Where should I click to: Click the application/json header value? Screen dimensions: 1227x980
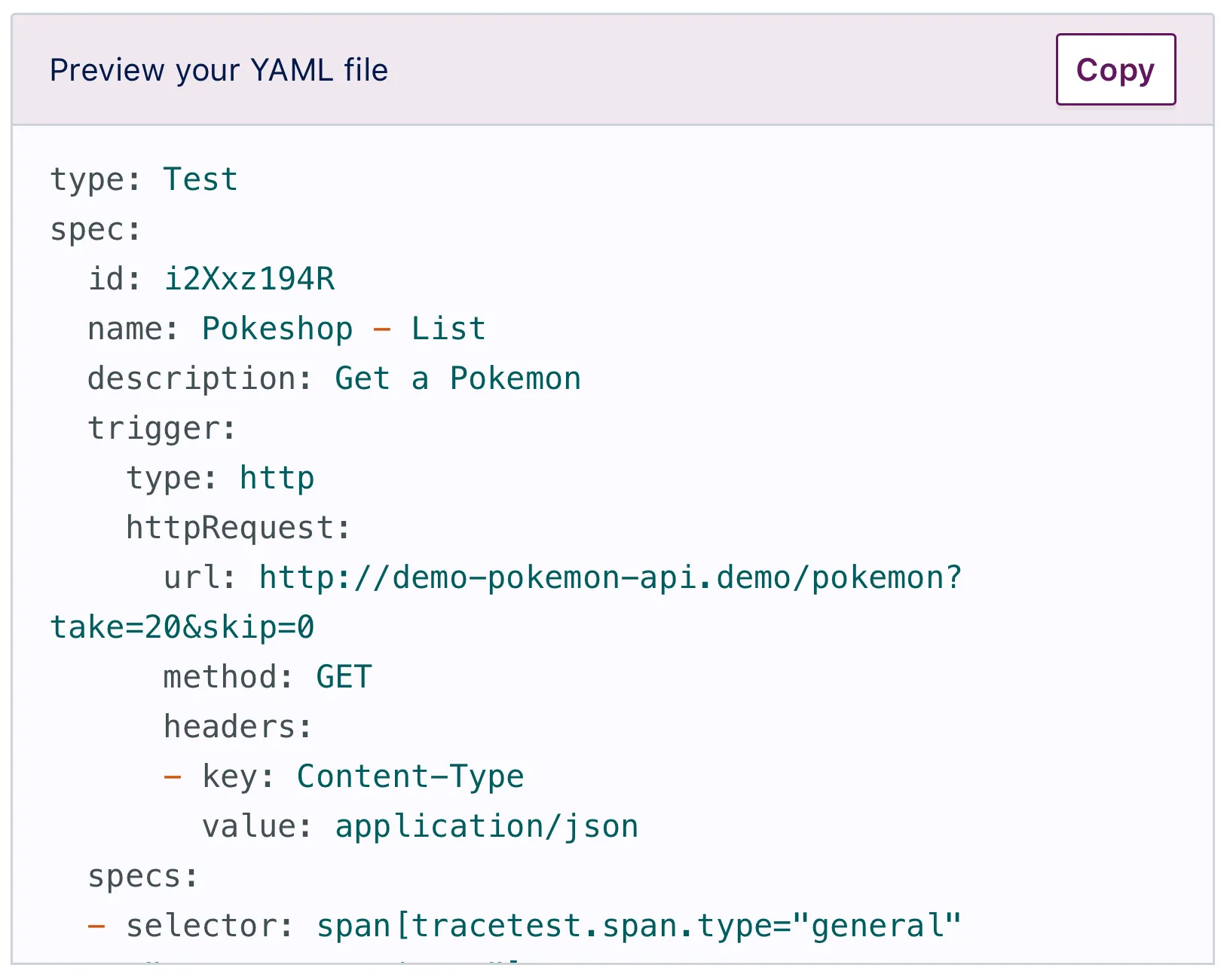[486, 825]
